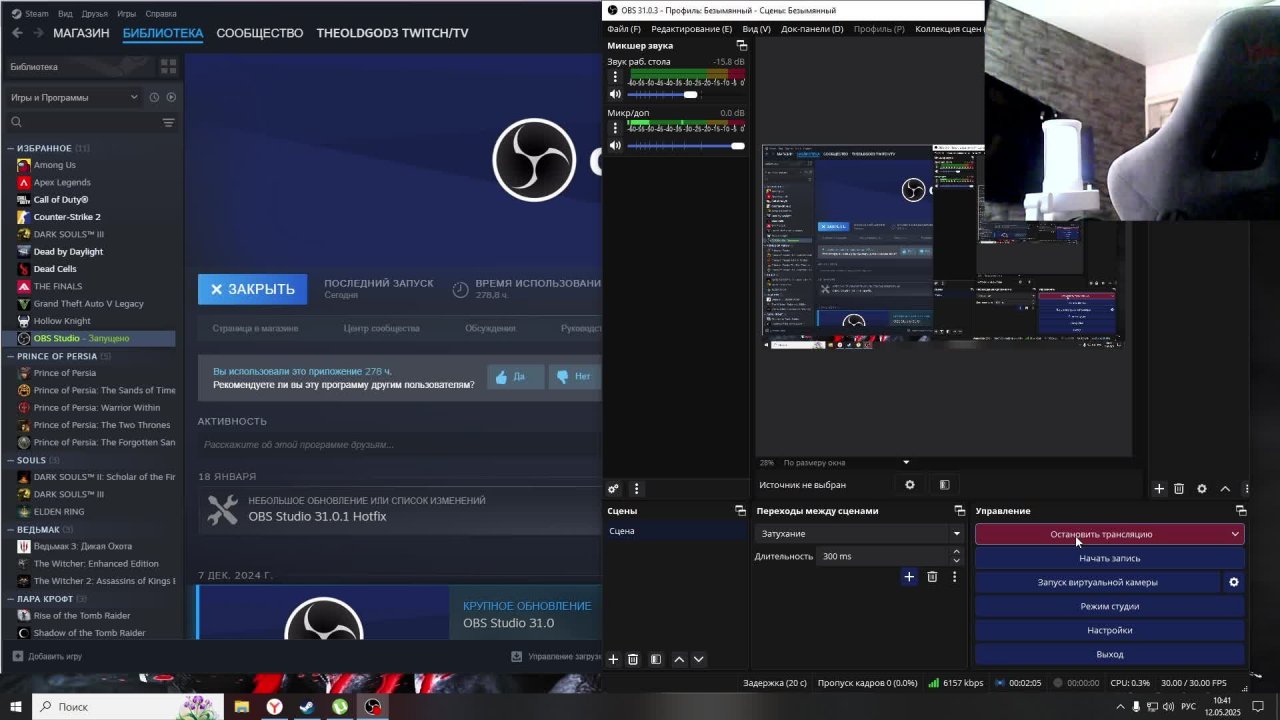The width and height of the screenshot is (1280, 720).
Task: Remove transition with trash icon
Action: click(932, 576)
